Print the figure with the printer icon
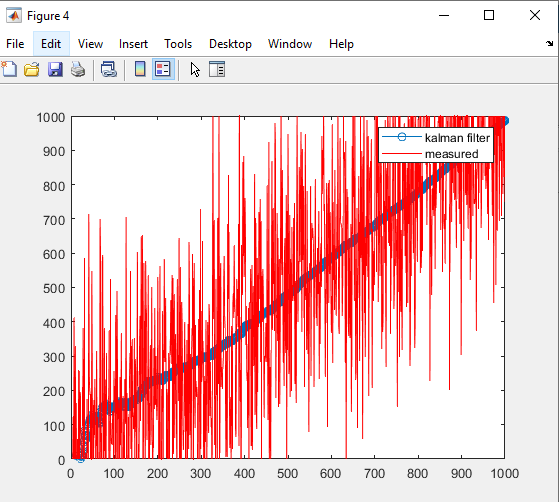 78,69
